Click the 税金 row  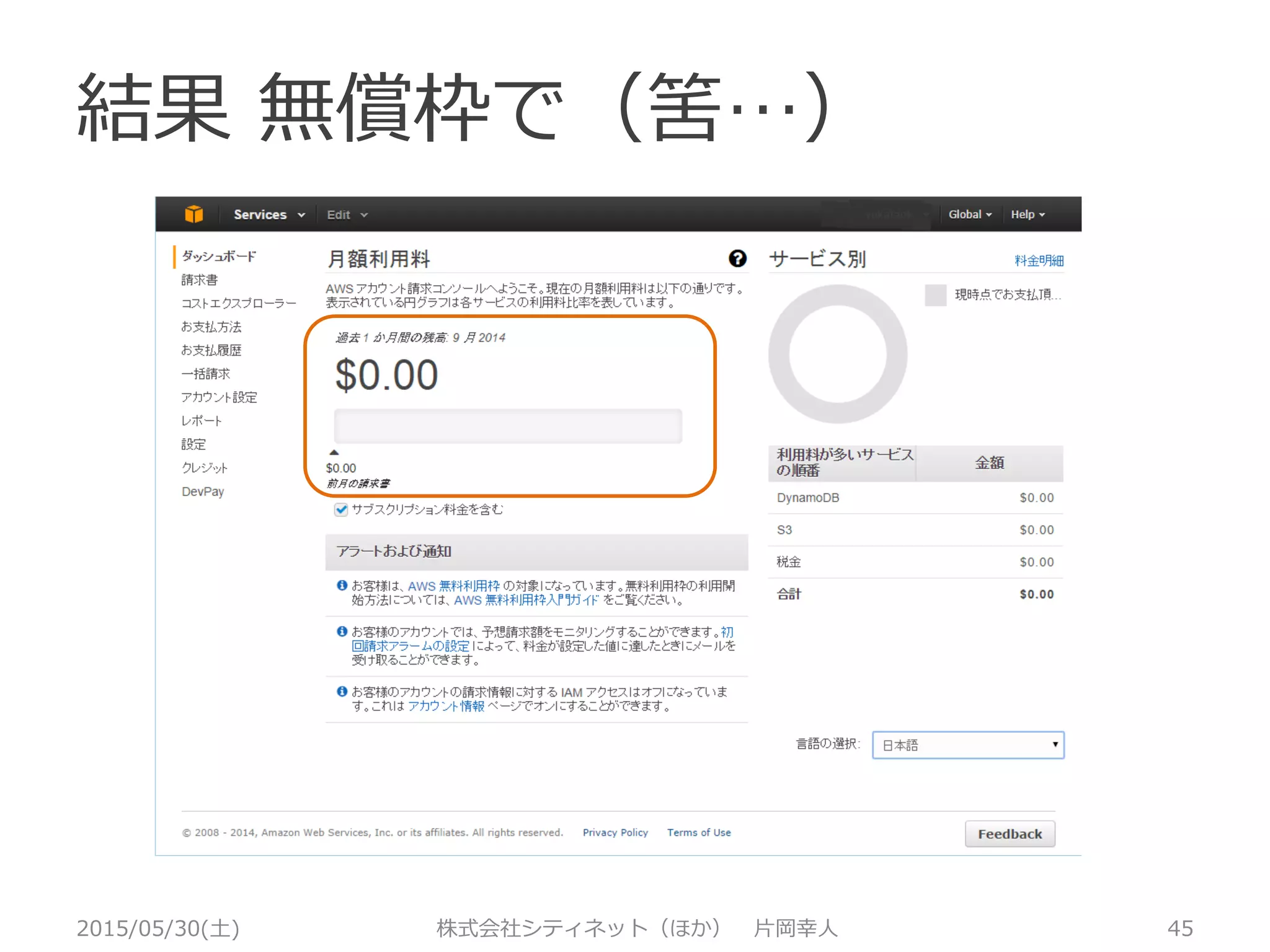click(x=915, y=562)
